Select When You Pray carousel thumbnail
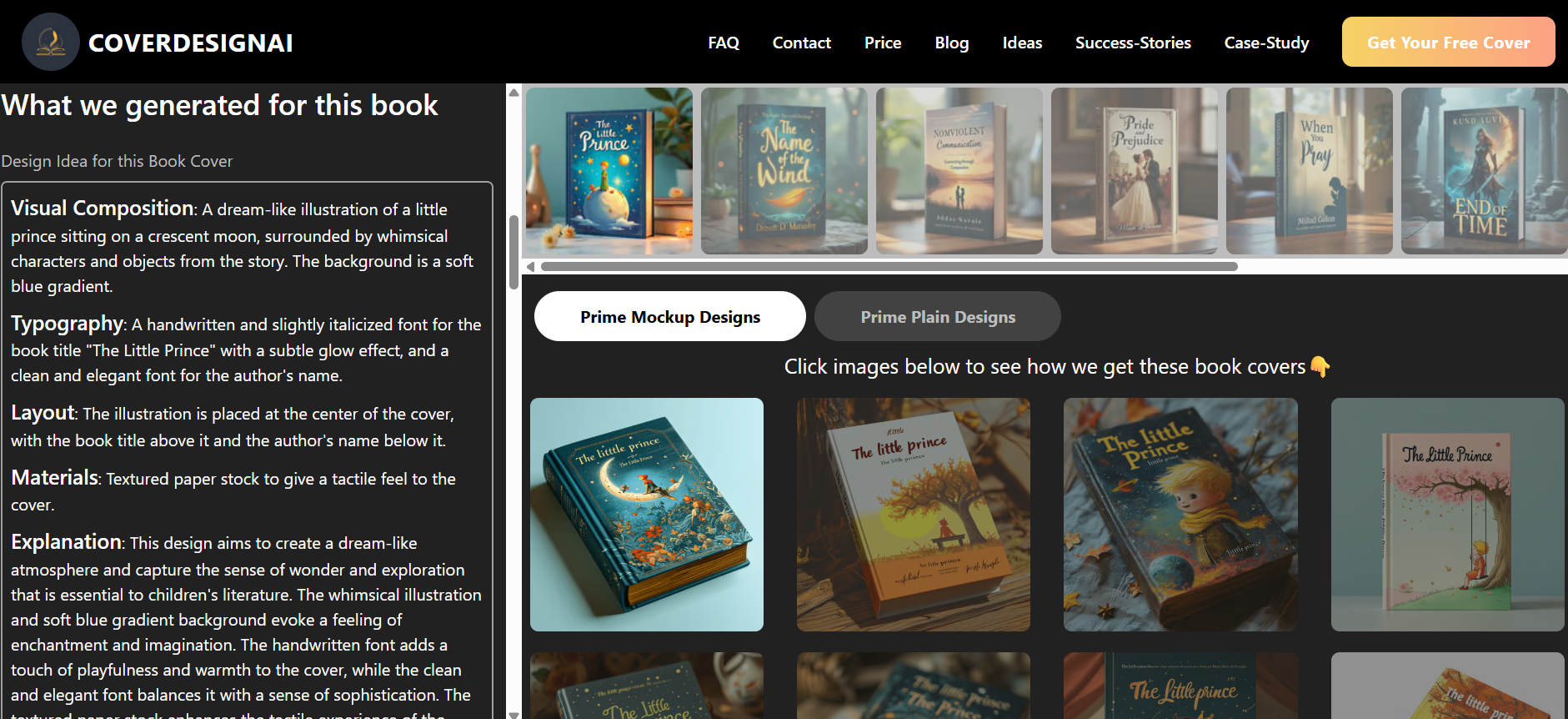The height and width of the screenshot is (719, 1568). pos(1310,171)
